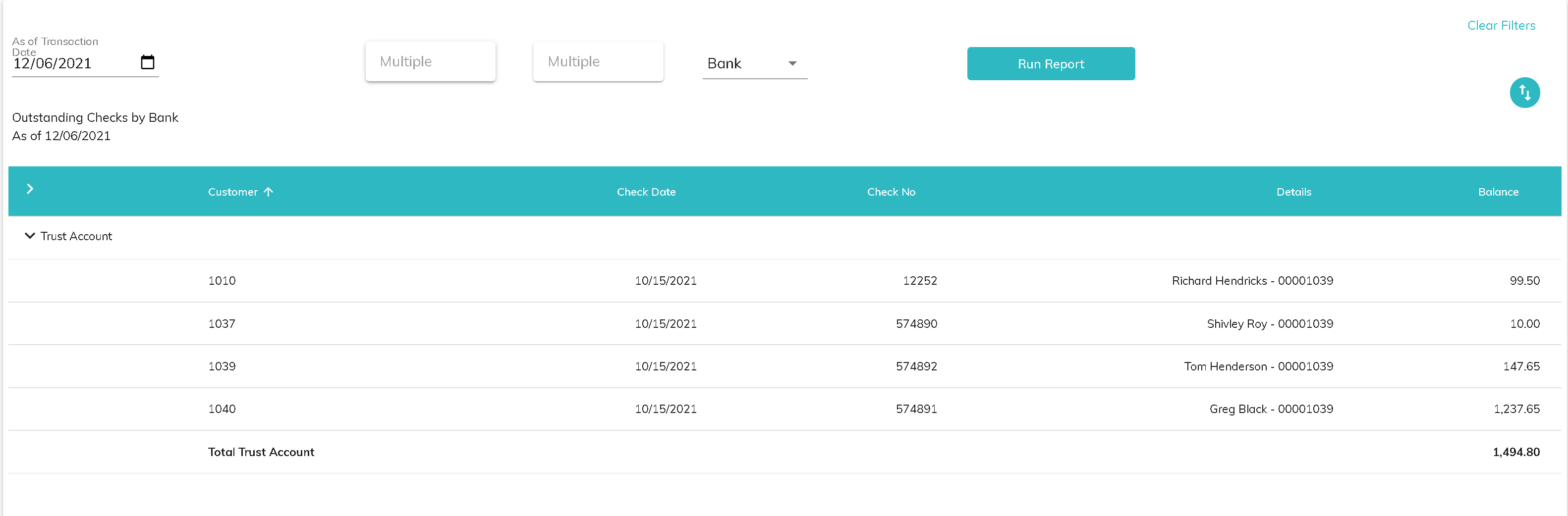Viewport: 1568px width, 516px height.
Task: Open the Bank grouping dropdown
Action: pos(754,64)
